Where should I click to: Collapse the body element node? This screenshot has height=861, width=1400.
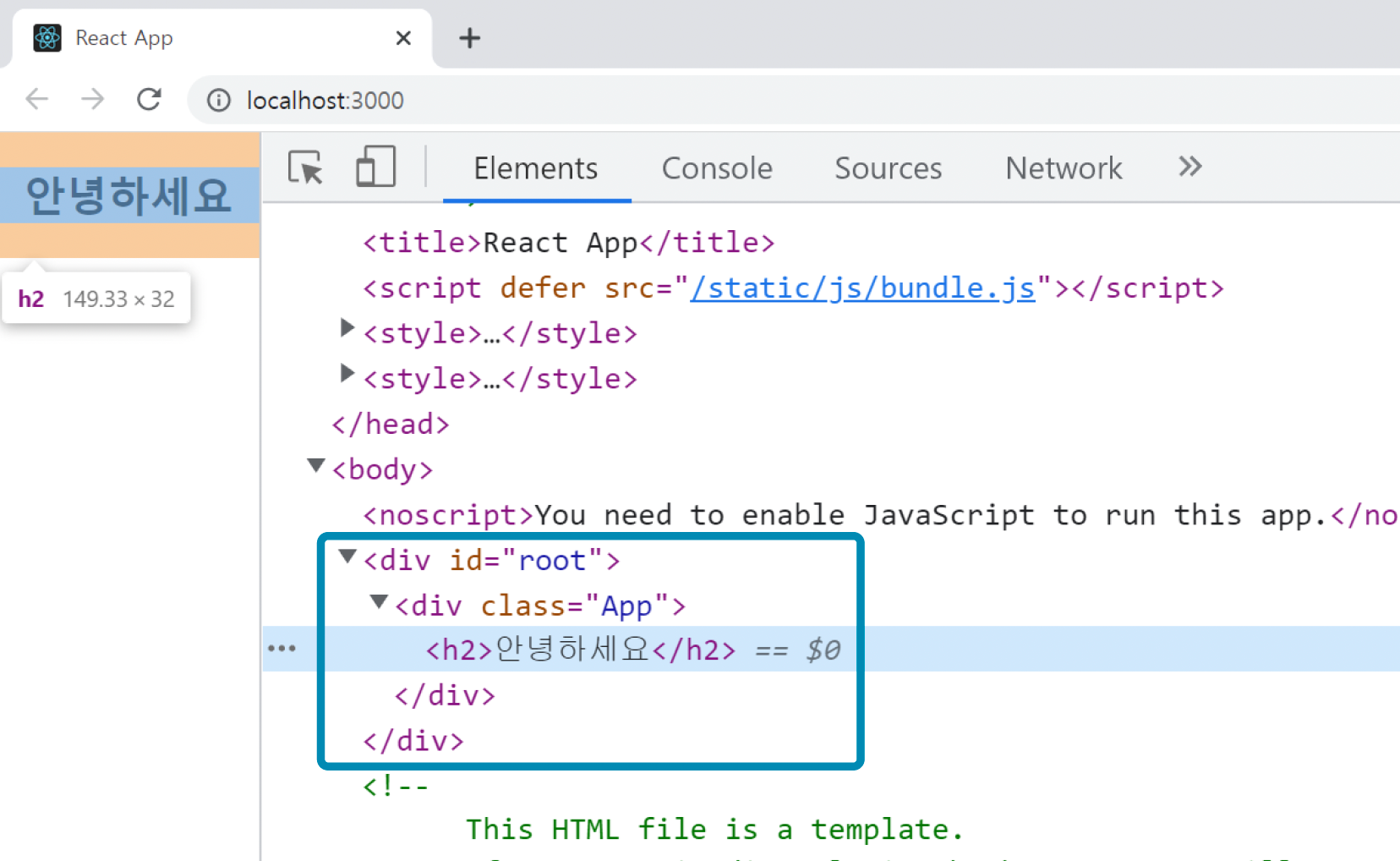pyautogui.click(x=316, y=465)
